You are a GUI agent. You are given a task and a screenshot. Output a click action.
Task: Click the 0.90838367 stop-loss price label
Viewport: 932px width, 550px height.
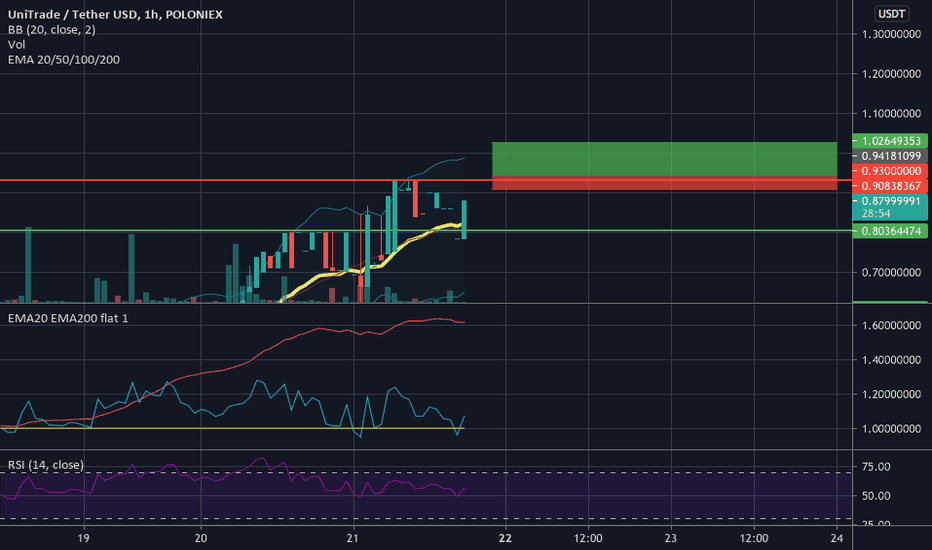pos(890,186)
